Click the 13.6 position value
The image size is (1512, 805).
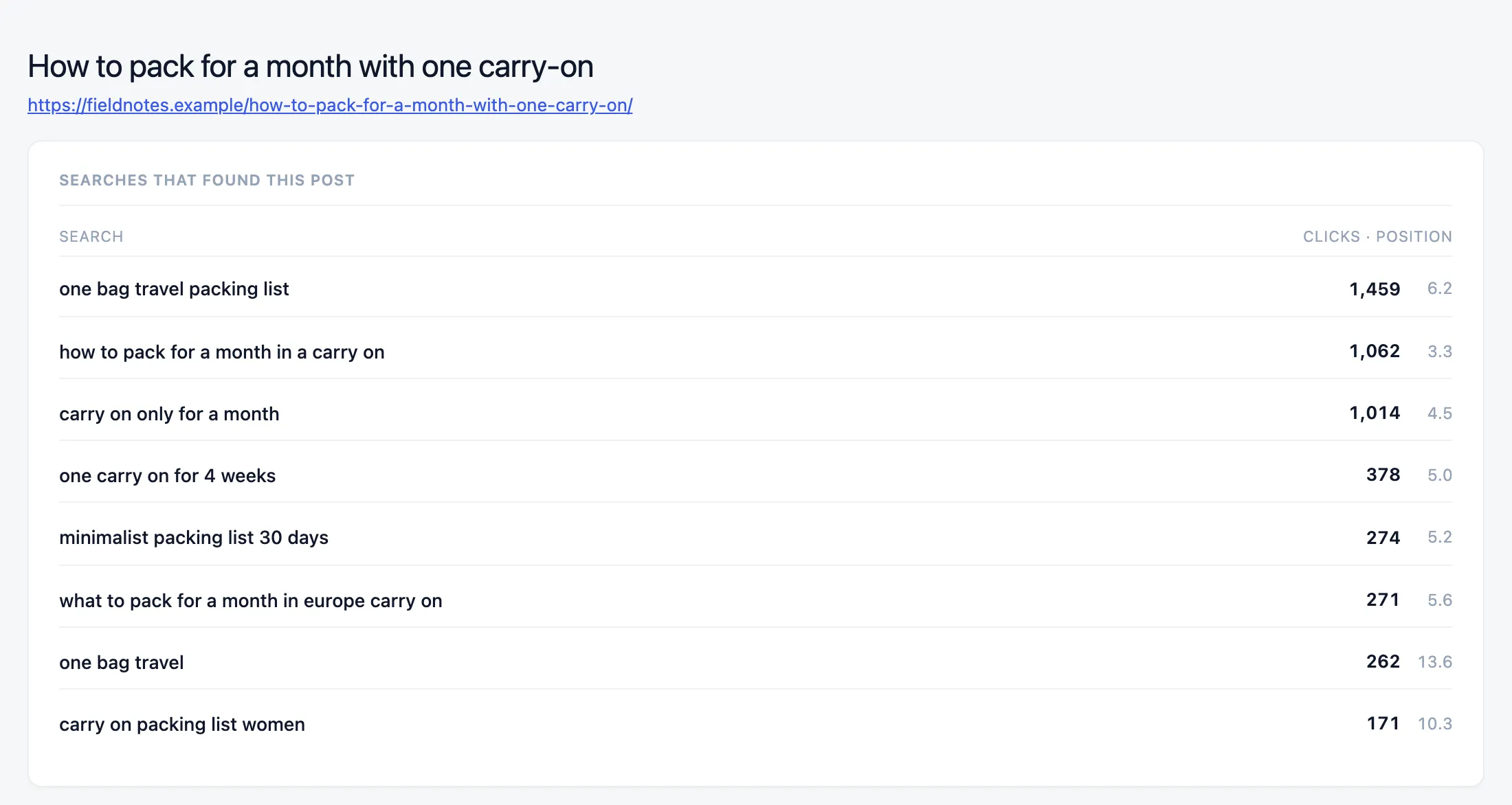point(1435,662)
